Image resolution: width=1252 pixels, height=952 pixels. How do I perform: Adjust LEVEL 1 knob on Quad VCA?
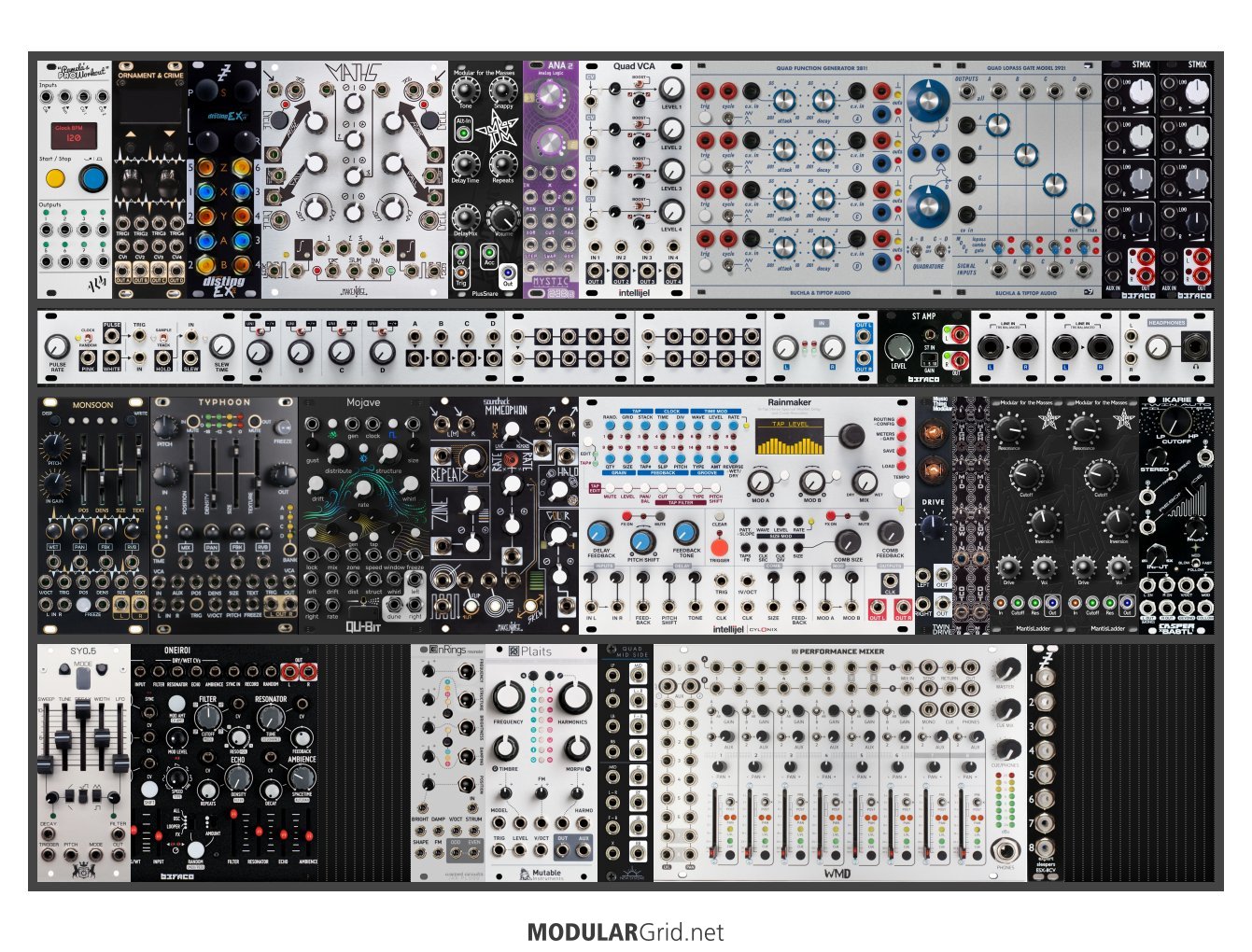coord(671,91)
